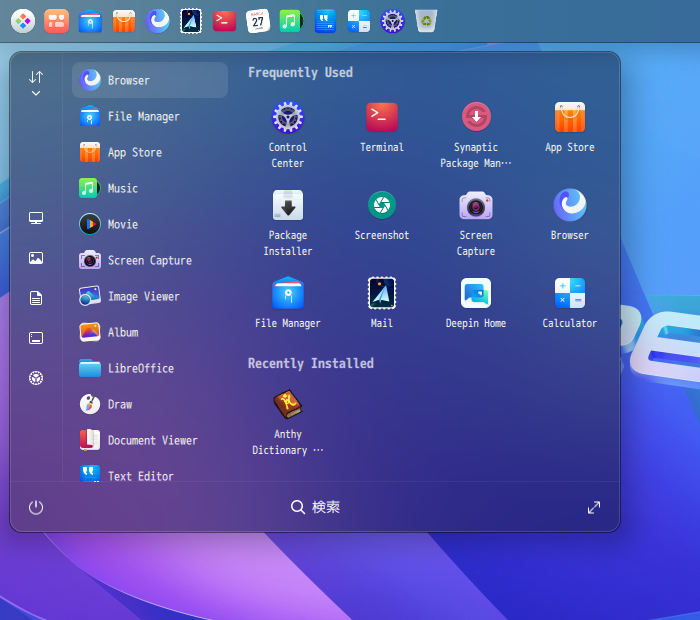Open Control Center from Frequently Used
The width and height of the screenshot is (700, 620).
click(287, 118)
